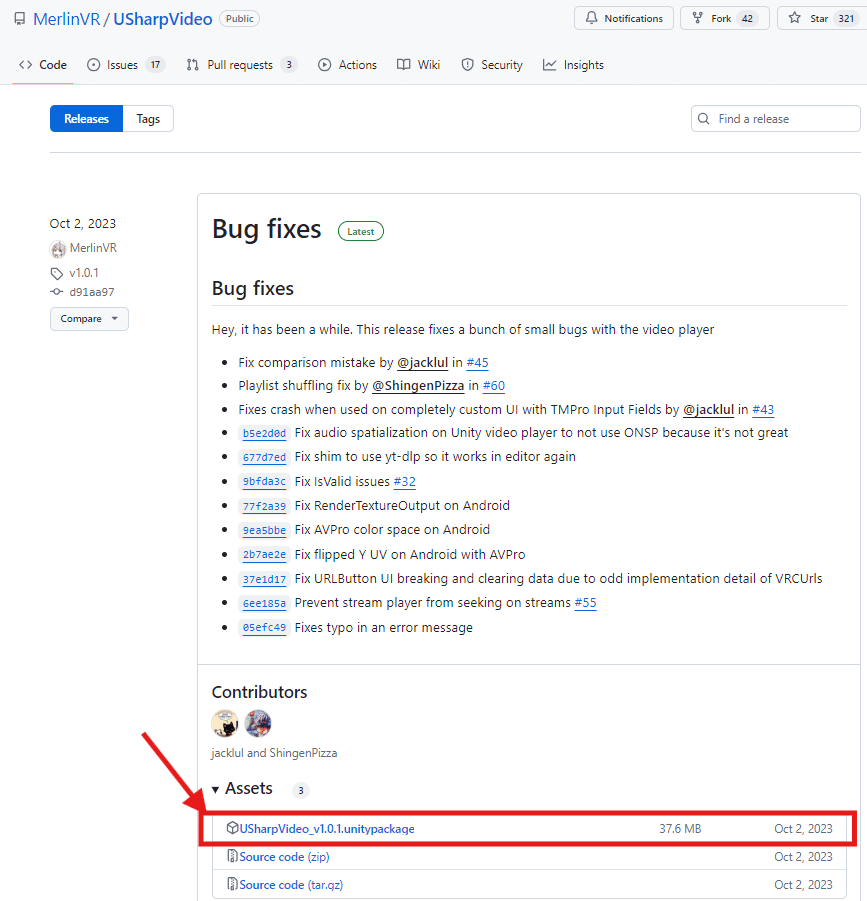Click ShingenPizza's contributor avatar
The width and height of the screenshot is (867, 901).
point(258,723)
